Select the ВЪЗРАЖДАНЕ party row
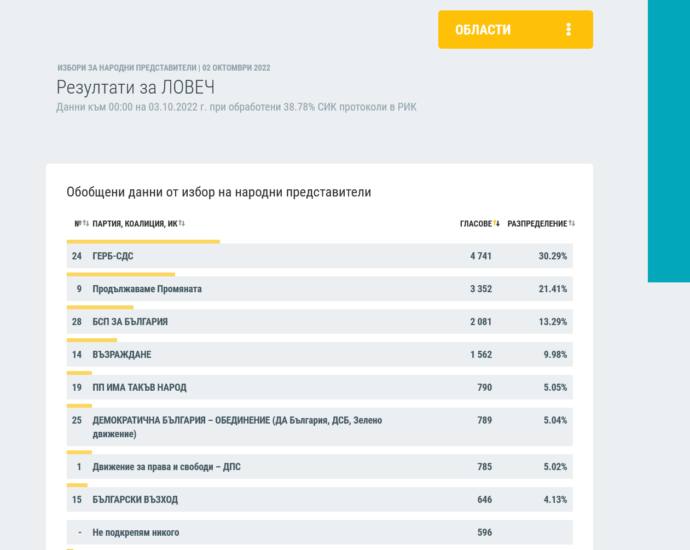The height and width of the screenshot is (550, 690). point(319,355)
